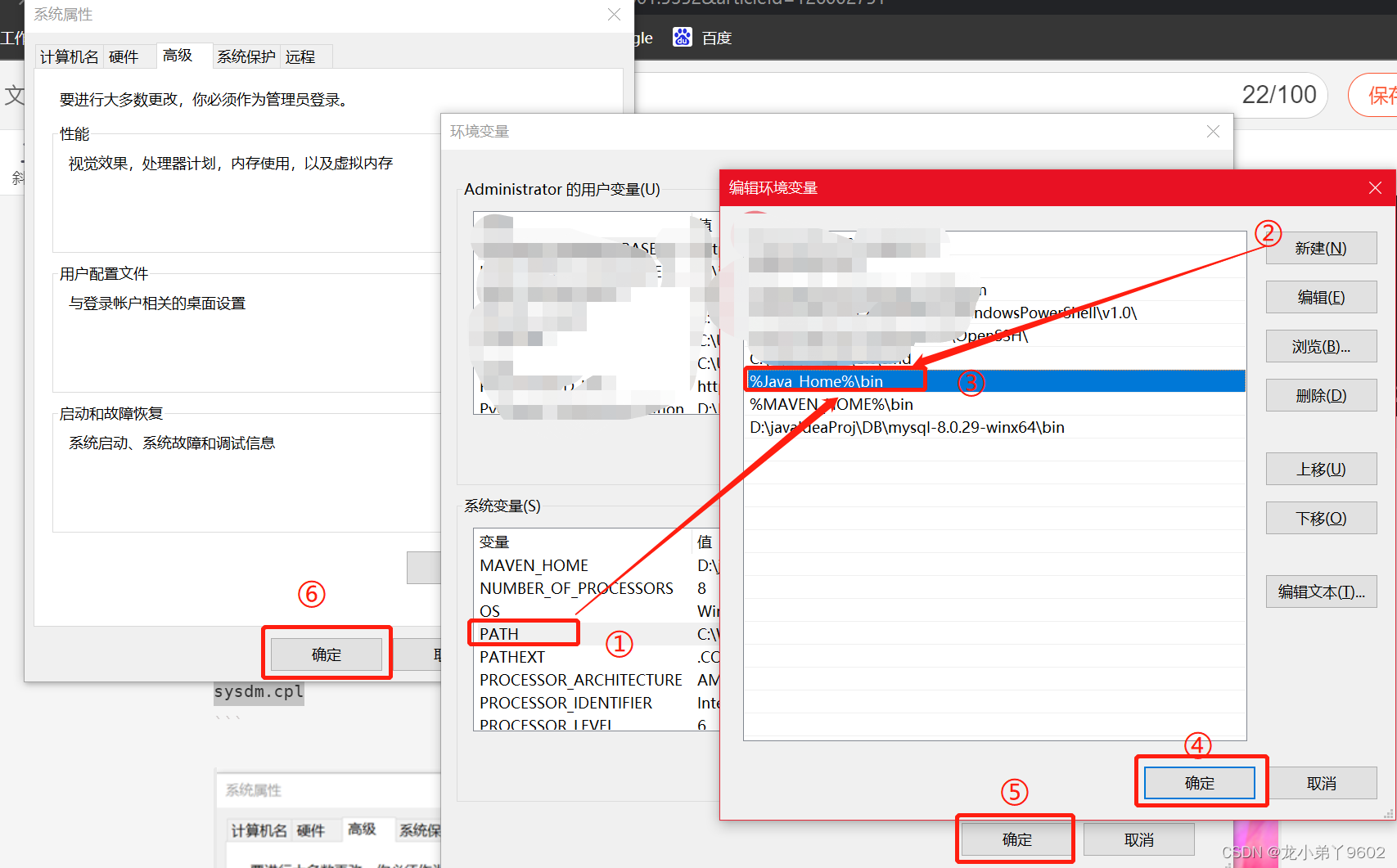
Task: Select %Java_Home%\bin path entry
Action: [994, 381]
